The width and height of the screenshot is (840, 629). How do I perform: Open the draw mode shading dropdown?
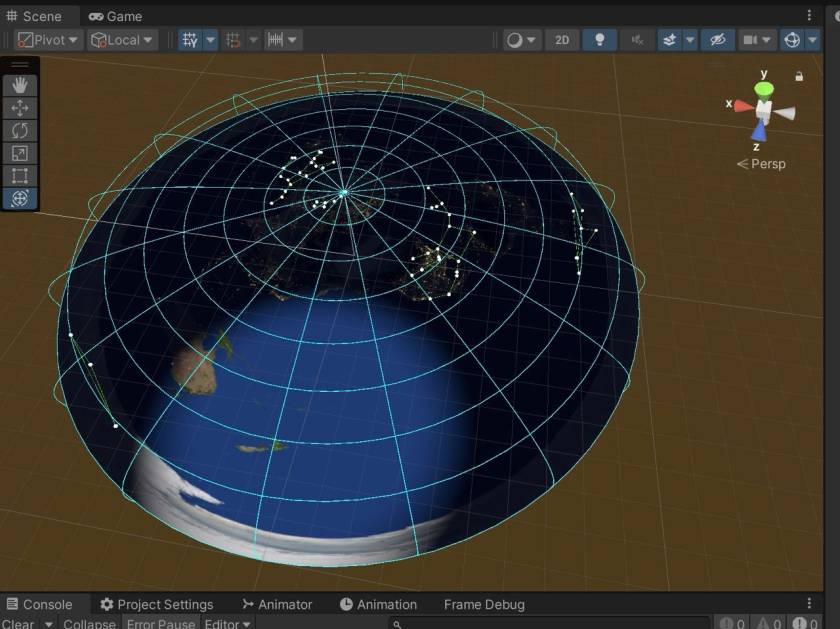pyautogui.click(x=520, y=40)
